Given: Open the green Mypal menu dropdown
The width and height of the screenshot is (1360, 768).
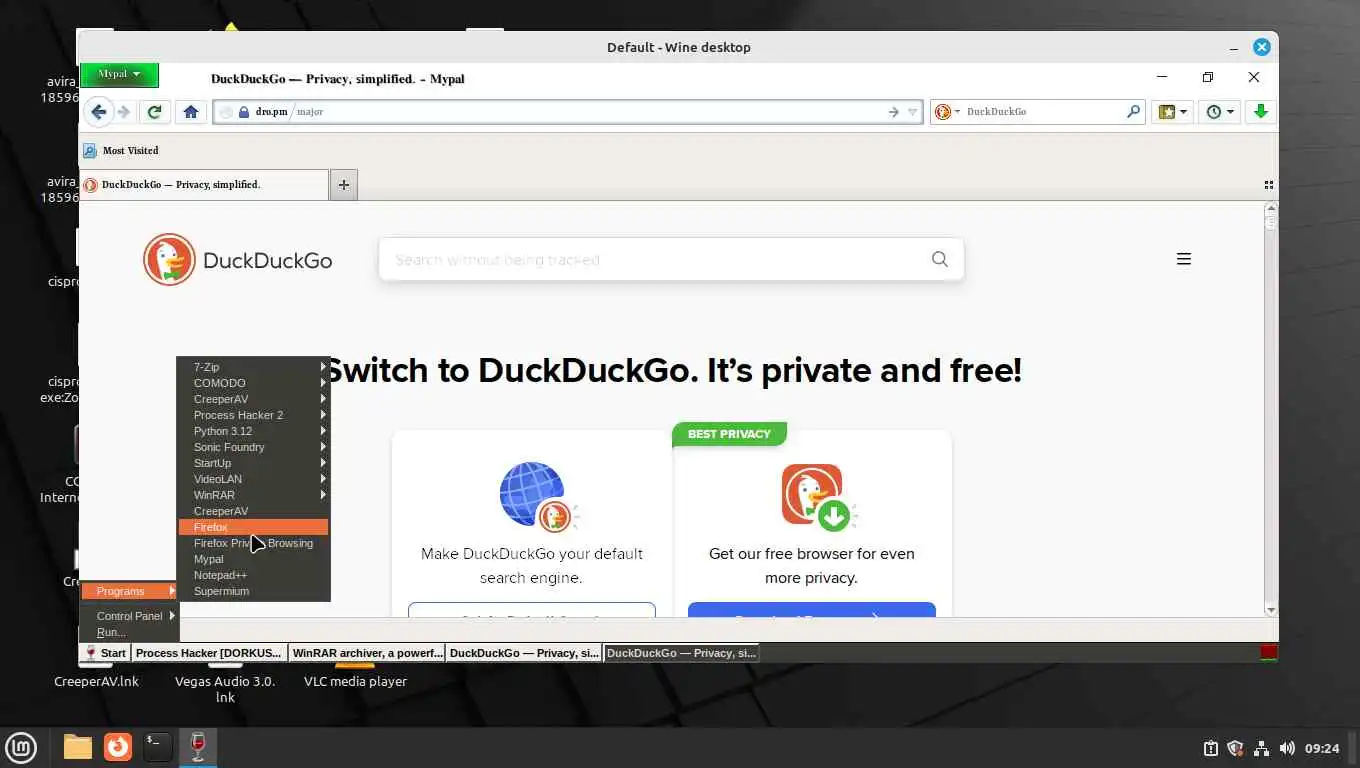Looking at the screenshot, I should click(x=119, y=74).
